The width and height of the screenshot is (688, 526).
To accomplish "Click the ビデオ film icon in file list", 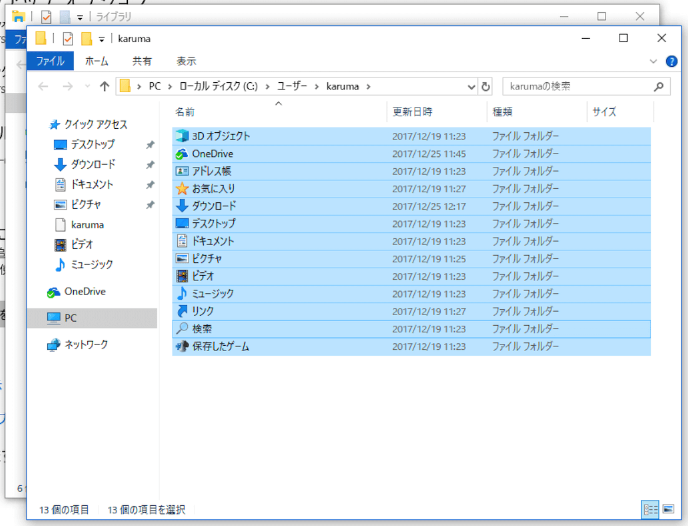I will (x=182, y=276).
